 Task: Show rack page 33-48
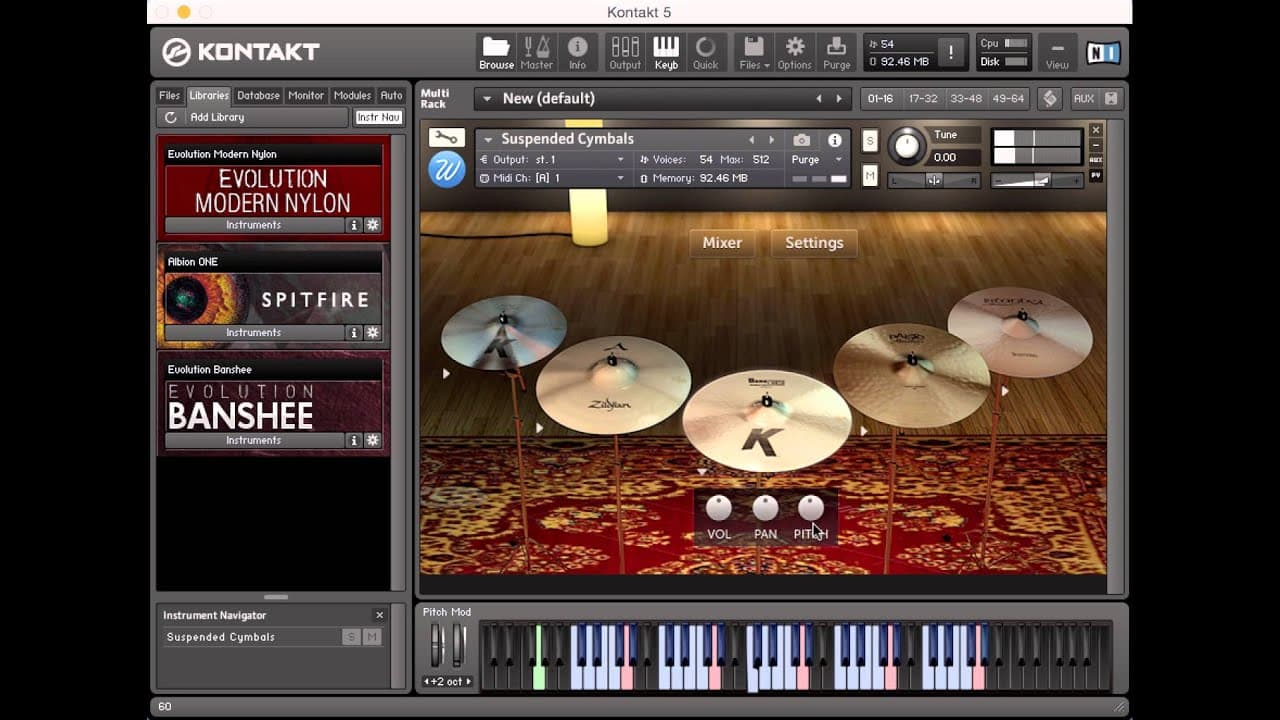[x=965, y=98]
